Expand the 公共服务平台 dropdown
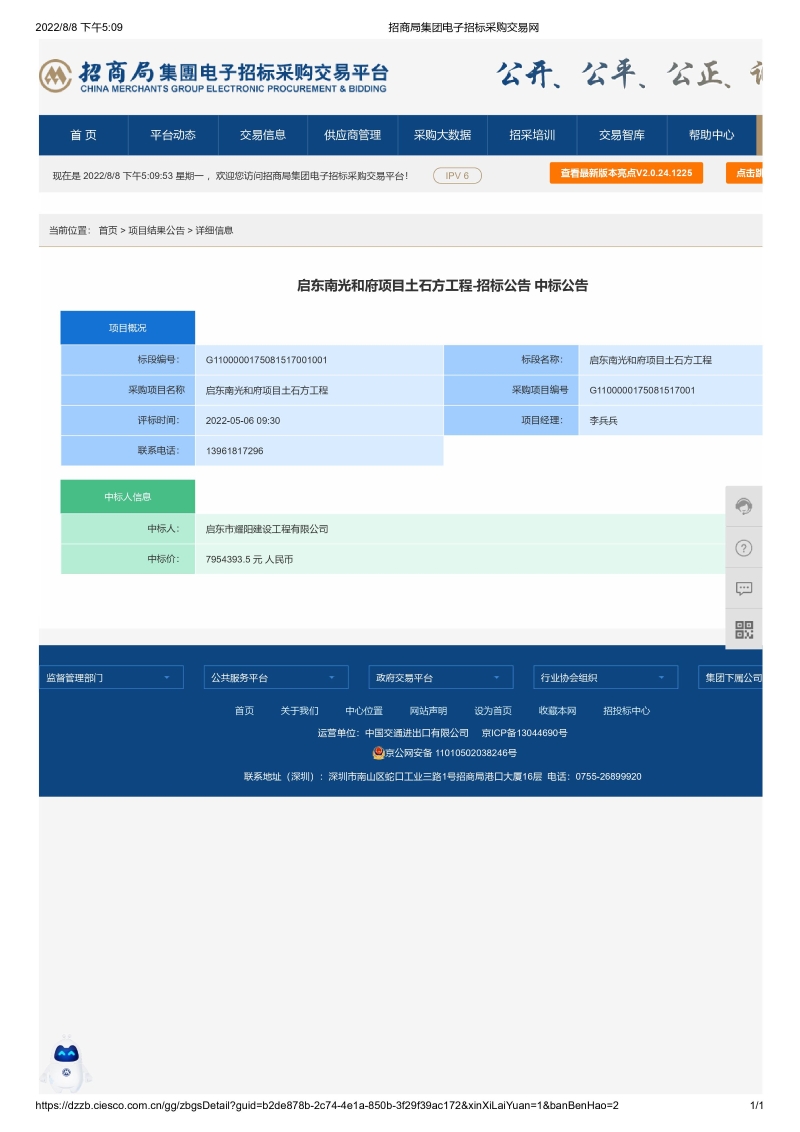 tap(276, 678)
